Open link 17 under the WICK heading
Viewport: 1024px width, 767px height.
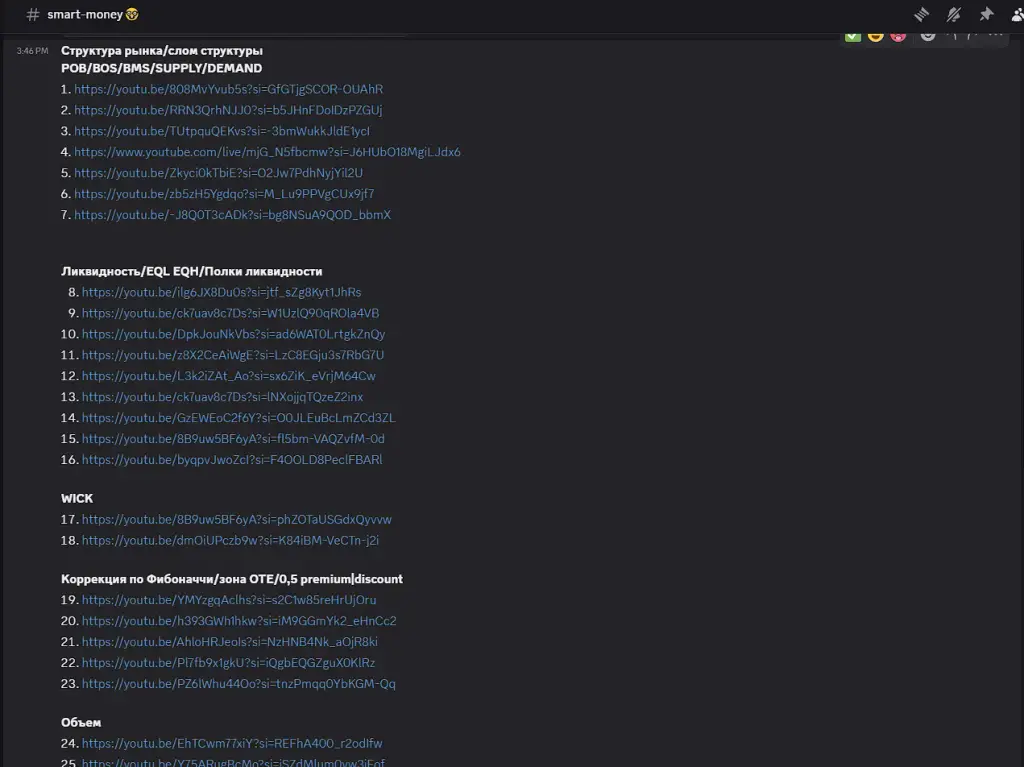pos(236,519)
